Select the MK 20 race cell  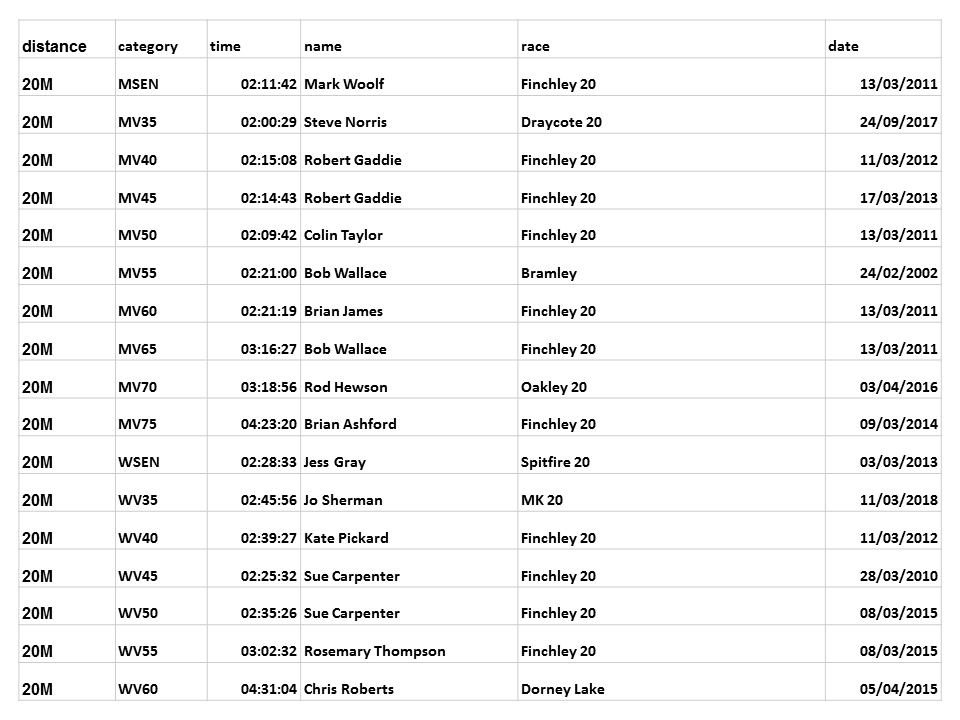tap(542, 500)
